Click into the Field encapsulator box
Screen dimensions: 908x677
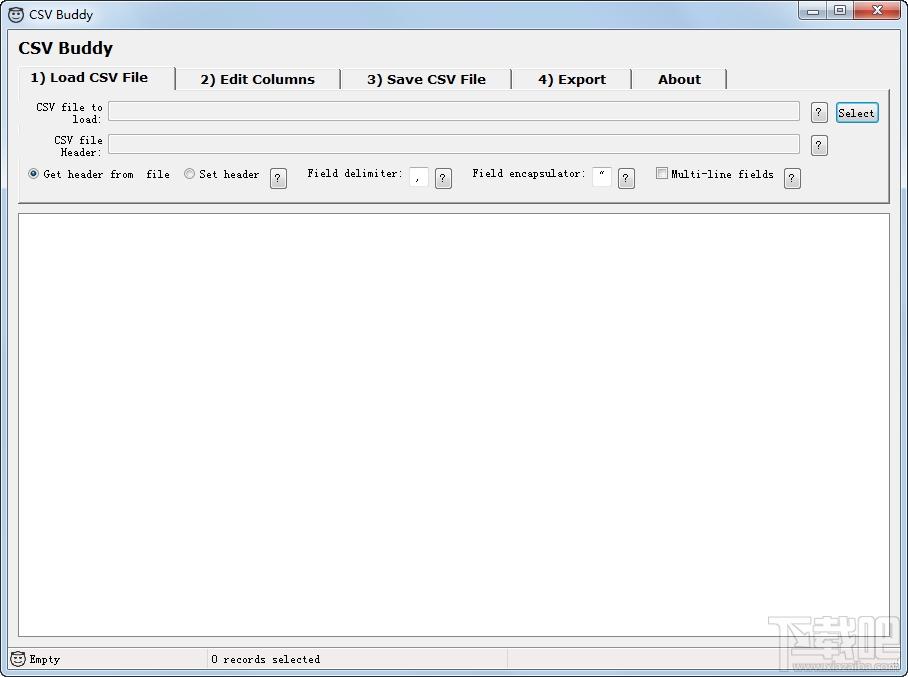click(x=602, y=177)
